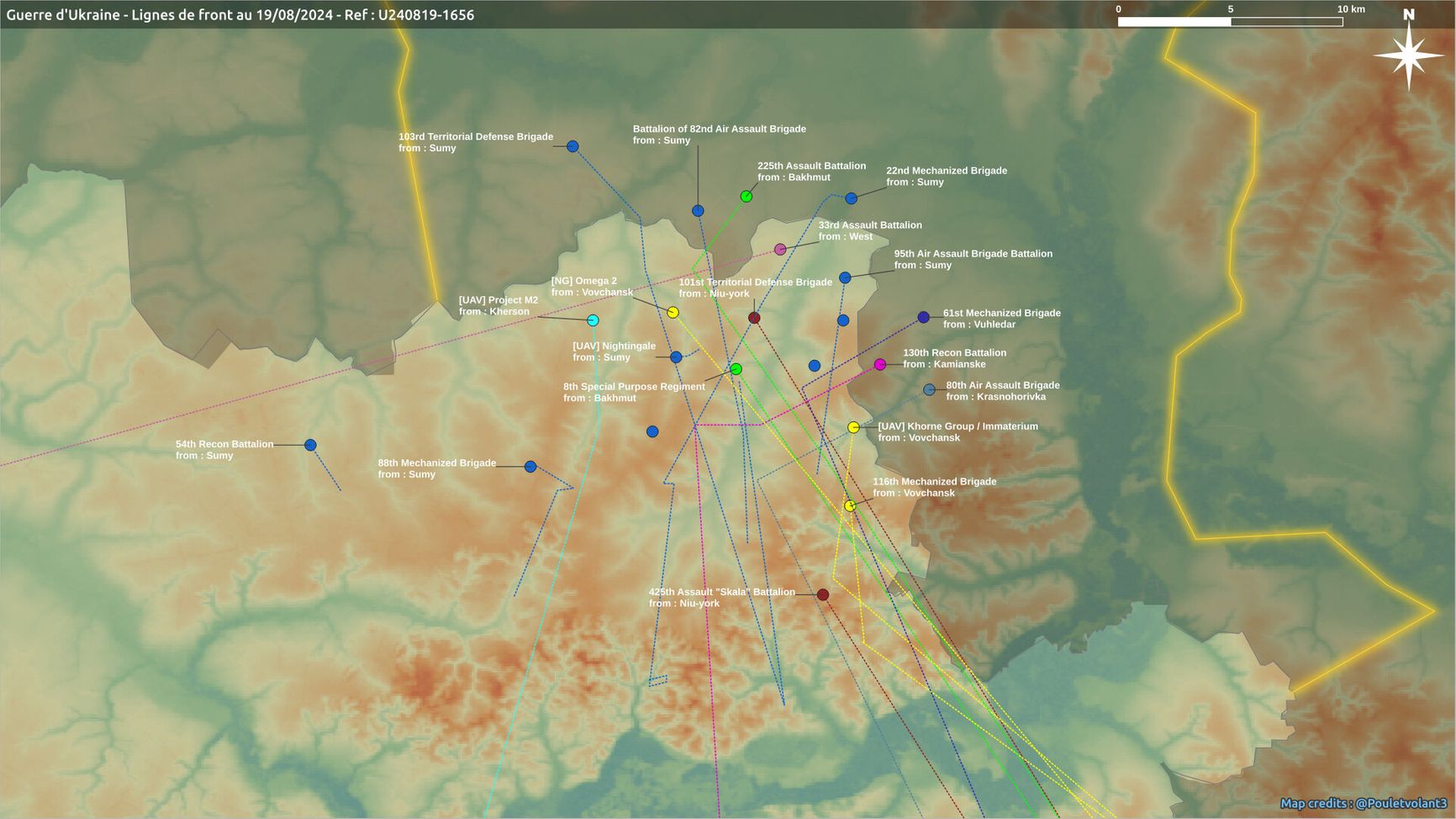Select the magenta 130th Recon Battalion marker
This screenshot has width=1456, height=819.
pyautogui.click(x=880, y=365)
